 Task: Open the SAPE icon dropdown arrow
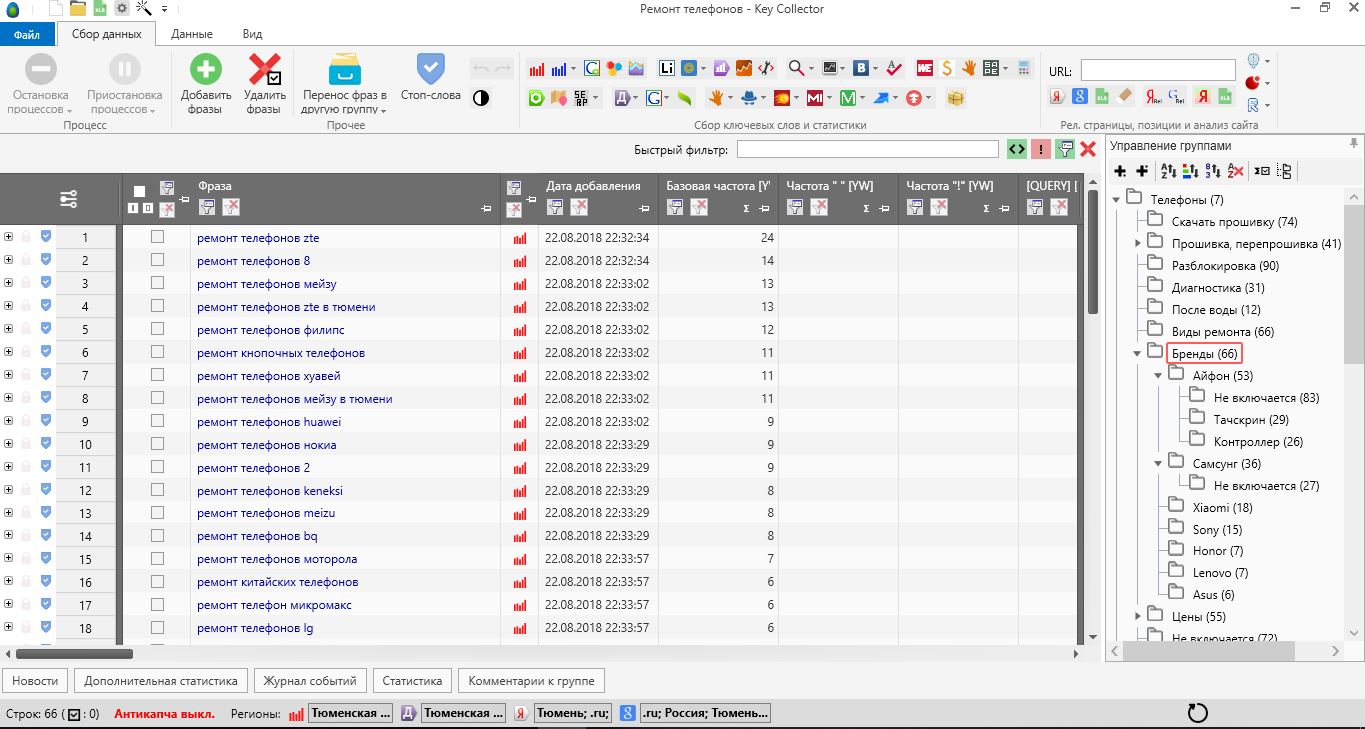point(1006,69)
